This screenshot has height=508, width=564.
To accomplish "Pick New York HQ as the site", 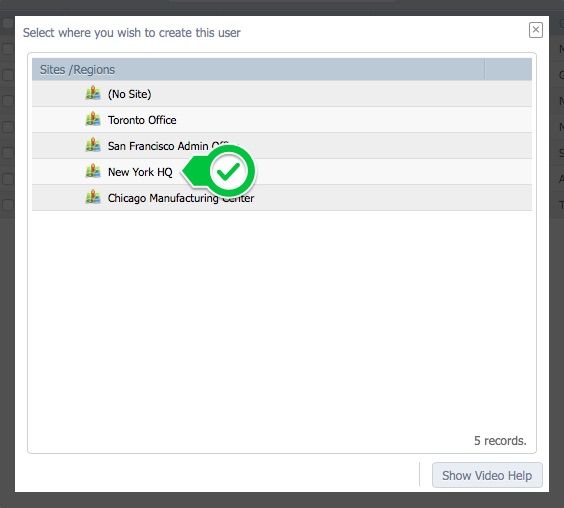I will pos(282,172).
